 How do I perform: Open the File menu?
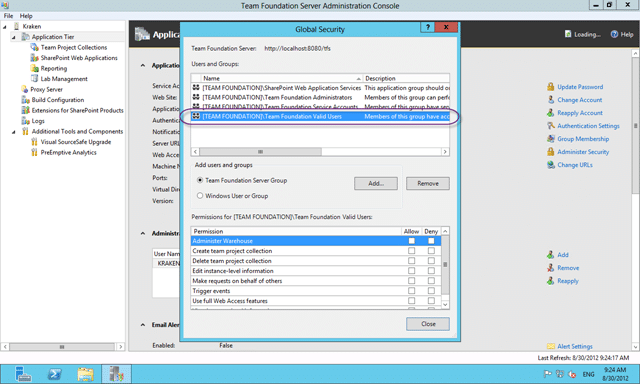click(x=8, y=16)
